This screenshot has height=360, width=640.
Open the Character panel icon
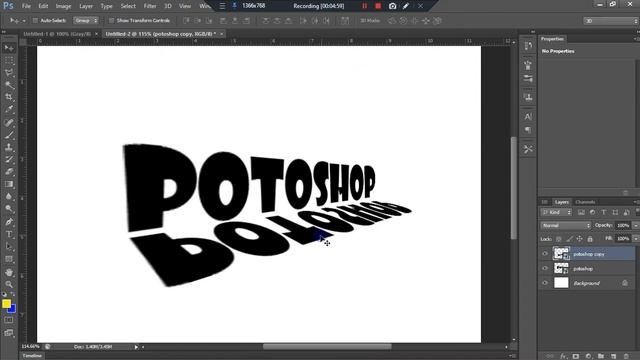528,117
